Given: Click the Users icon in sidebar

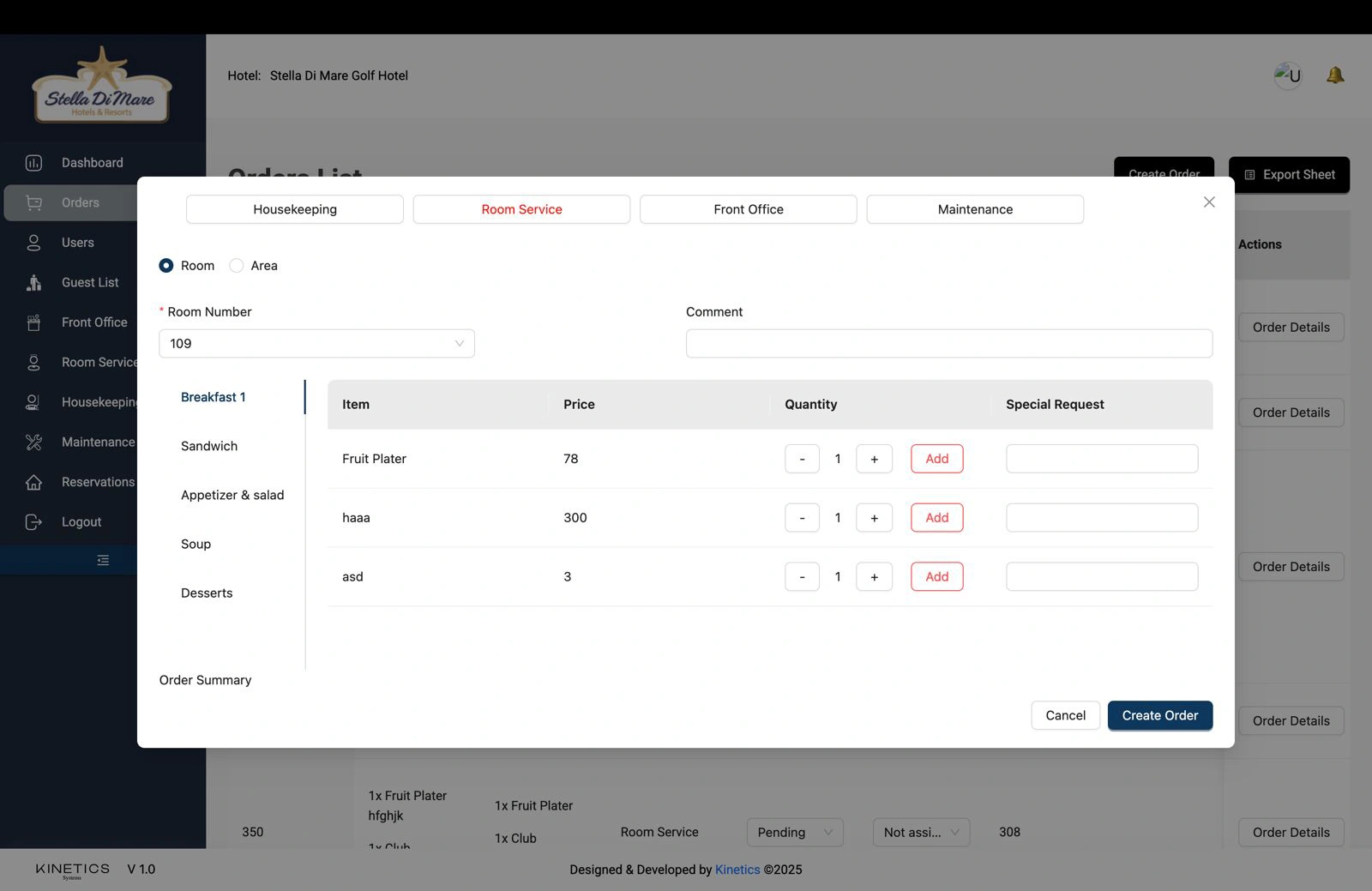Looking at the screenshot, I should pyautogui.click(x=33, y=243).
